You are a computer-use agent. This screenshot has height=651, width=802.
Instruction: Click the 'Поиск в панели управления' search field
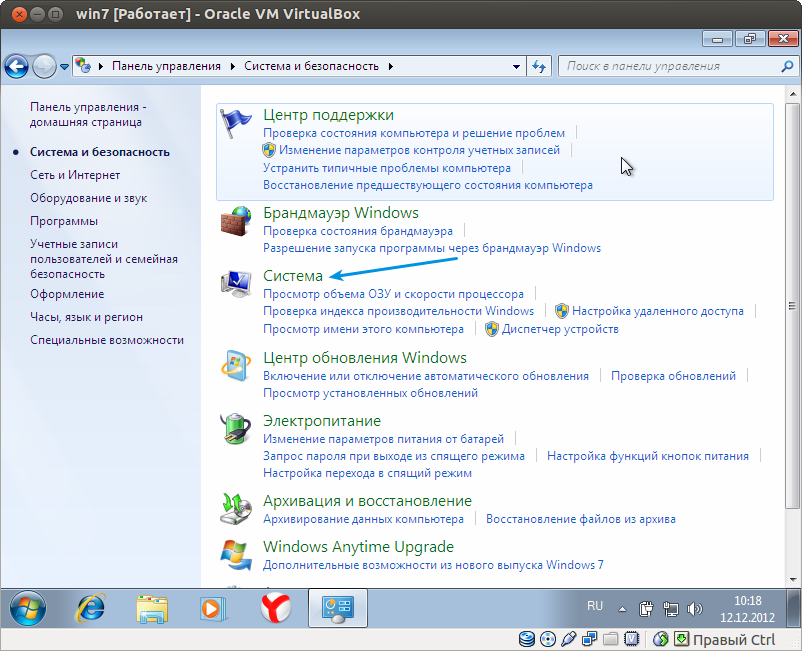(x=678, y=66)
